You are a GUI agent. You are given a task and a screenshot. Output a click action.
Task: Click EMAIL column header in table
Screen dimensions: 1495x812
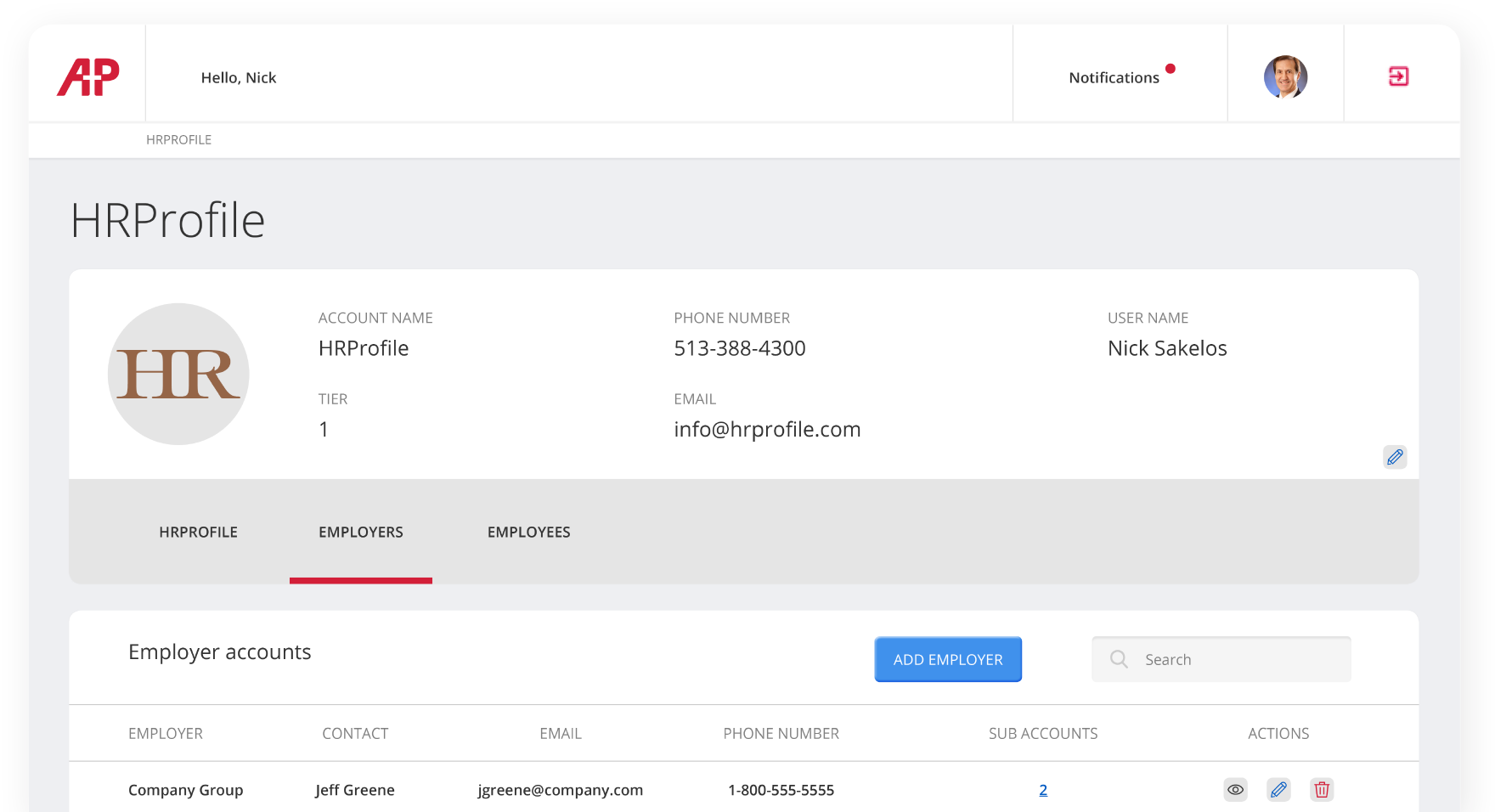[561, 733]
